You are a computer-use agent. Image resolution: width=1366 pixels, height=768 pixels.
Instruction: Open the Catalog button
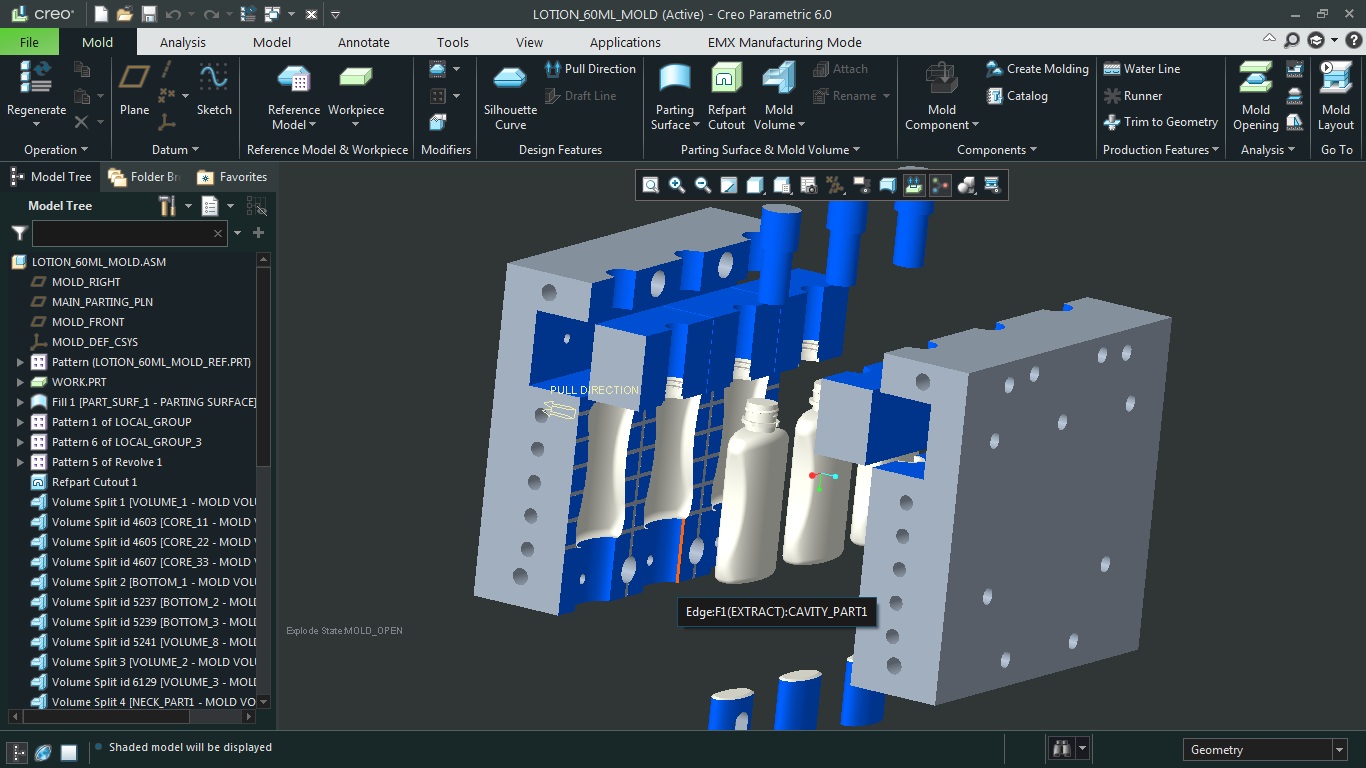1017,96
